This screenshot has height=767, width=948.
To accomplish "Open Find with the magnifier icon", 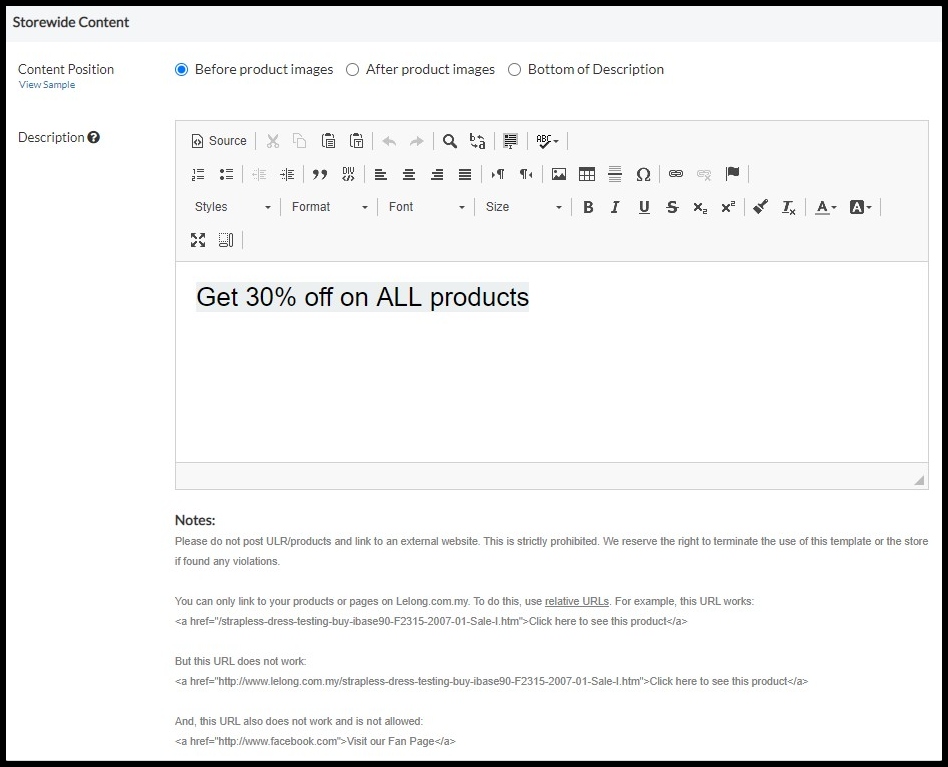I will [450, 141].
